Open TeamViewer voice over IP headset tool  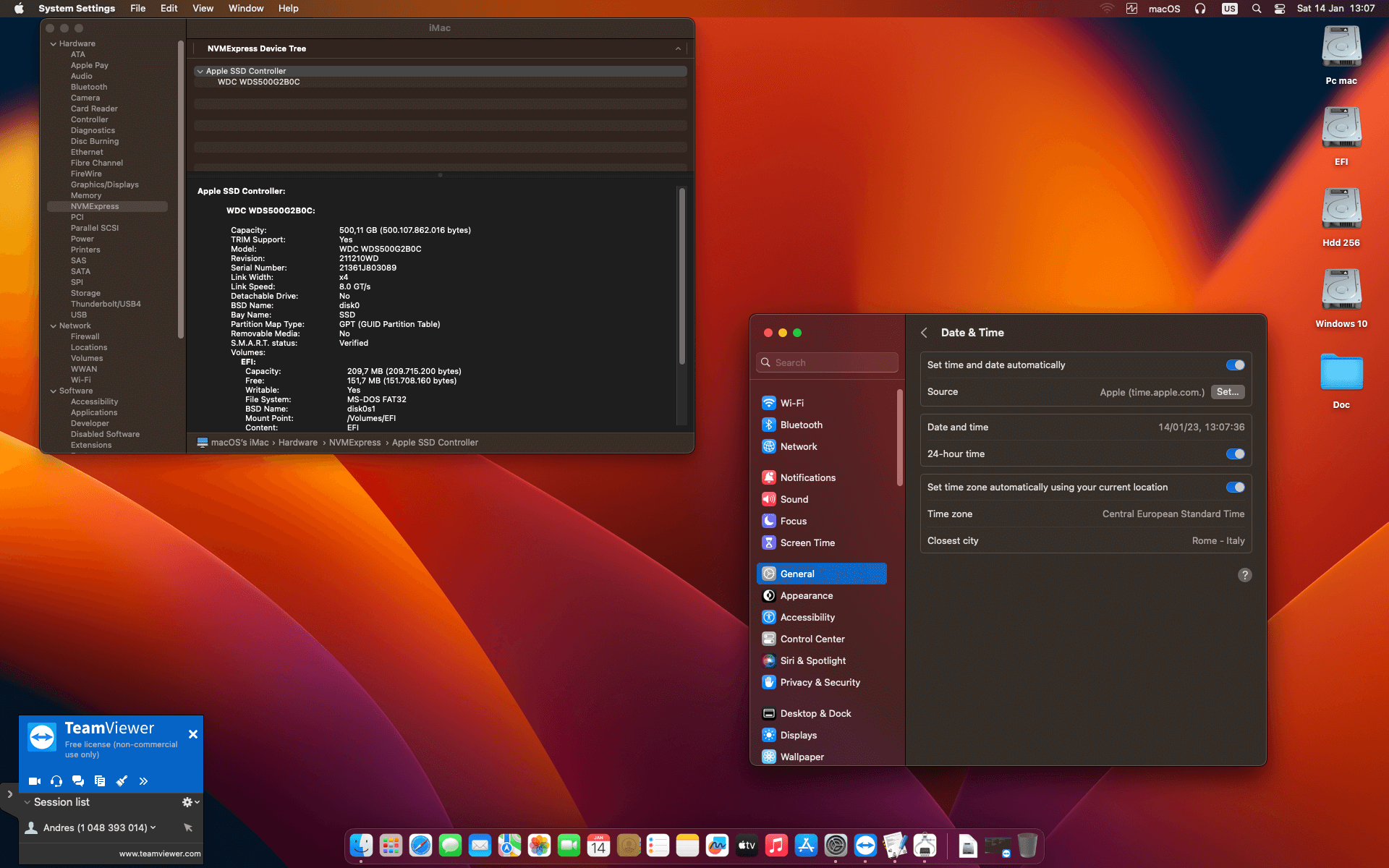tap(56, 781)
